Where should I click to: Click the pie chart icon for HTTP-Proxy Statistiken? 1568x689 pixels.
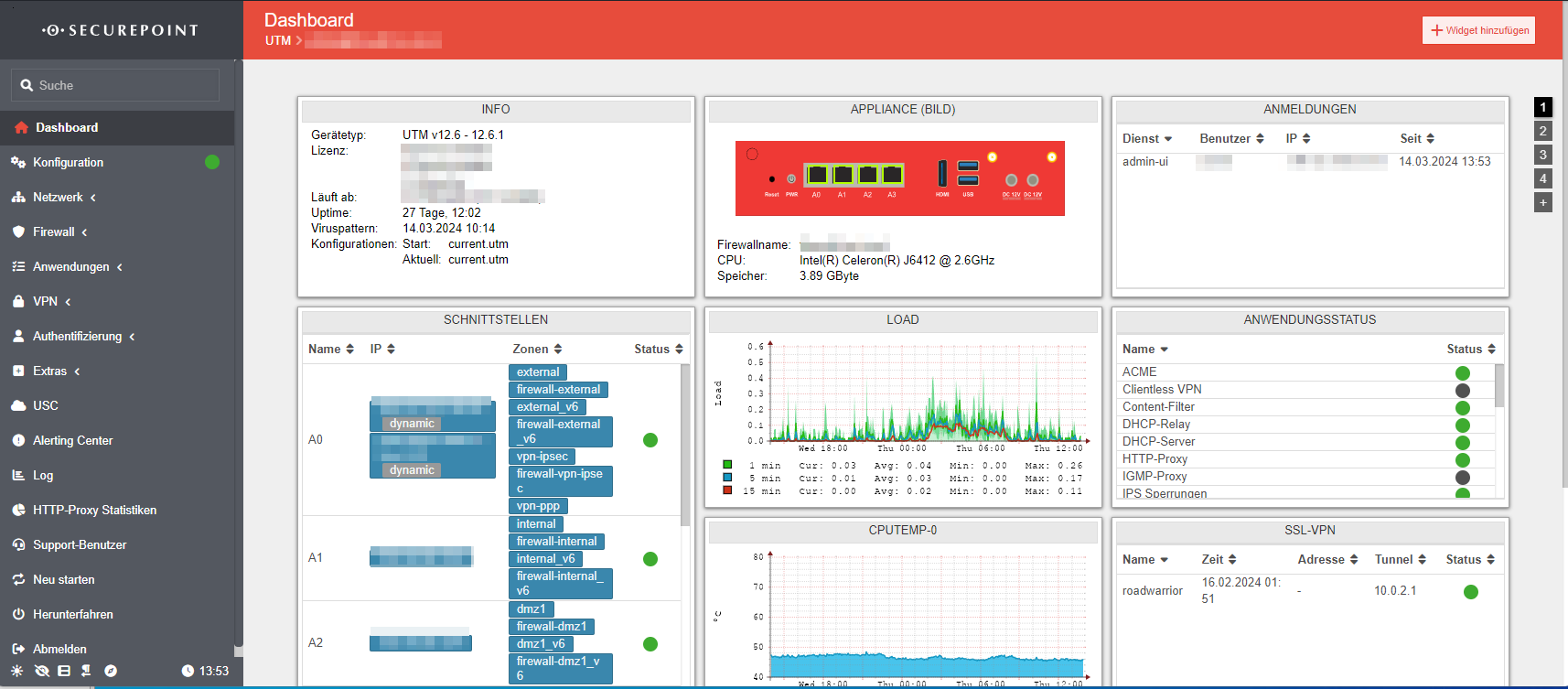pos(18,510)
